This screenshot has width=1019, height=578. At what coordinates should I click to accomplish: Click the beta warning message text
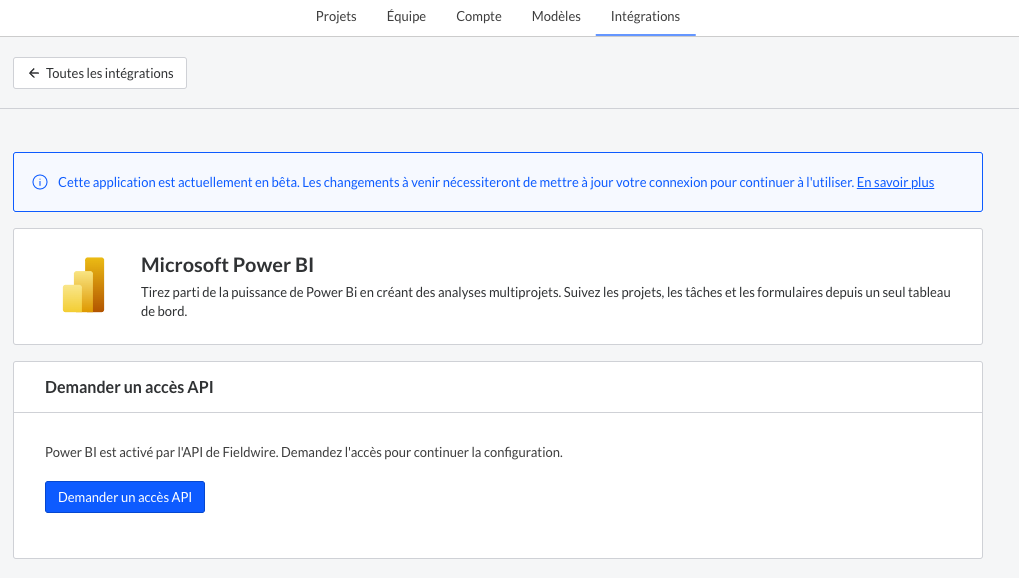pos(456,182)
